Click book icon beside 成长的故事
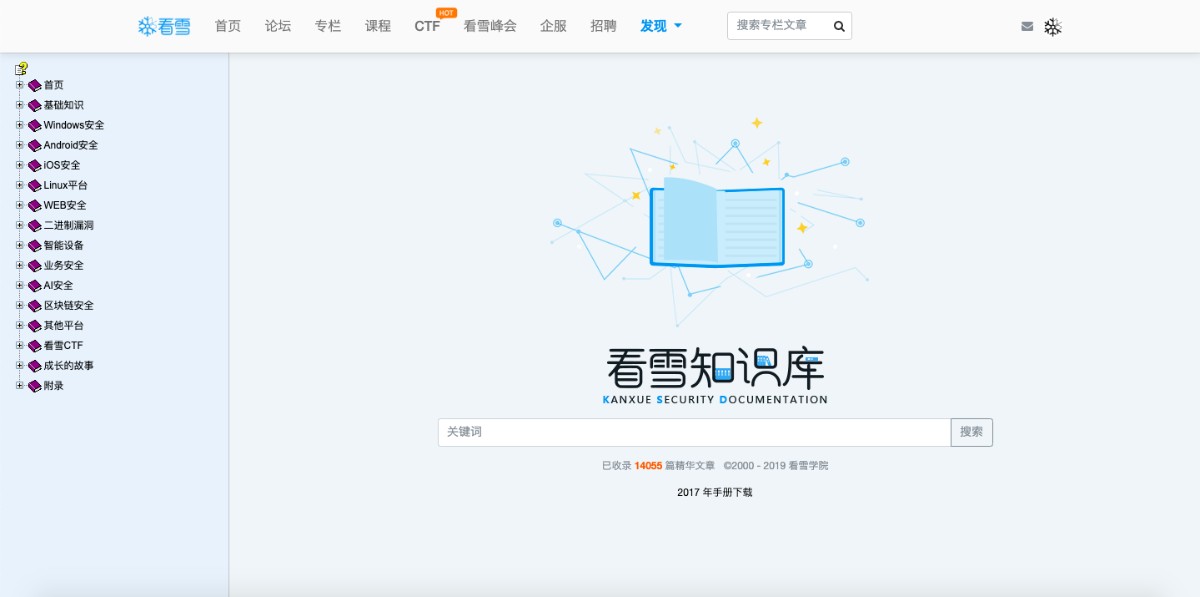Image resolution: width=1200 pixels, height=597 pixels. pos(35,365)
